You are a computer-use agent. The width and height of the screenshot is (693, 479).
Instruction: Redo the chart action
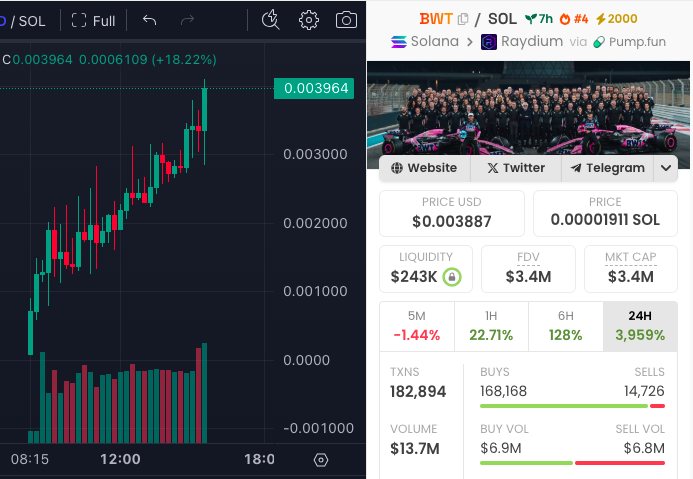tap(187, 20)
